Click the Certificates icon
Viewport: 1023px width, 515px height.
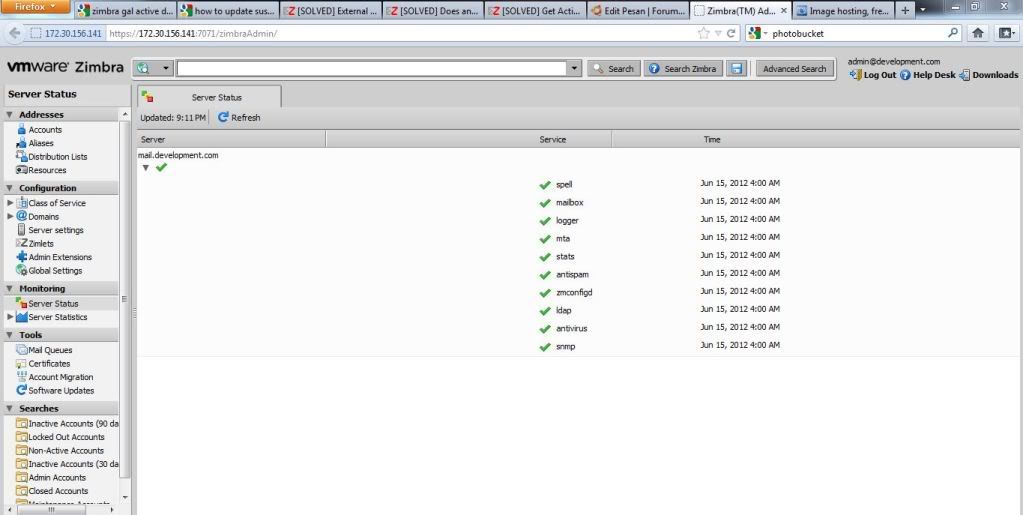[22, 364]
